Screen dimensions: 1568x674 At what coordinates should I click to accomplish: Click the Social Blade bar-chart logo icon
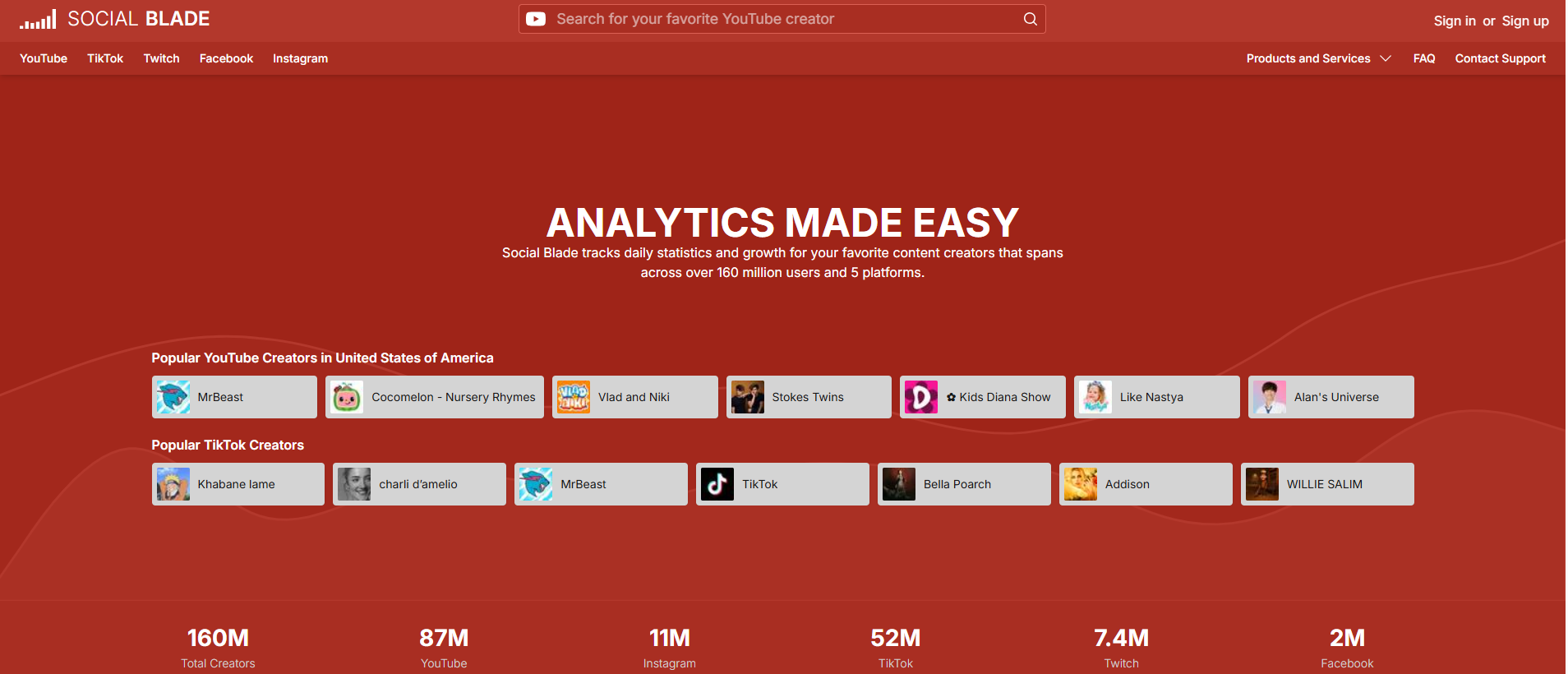38,19
